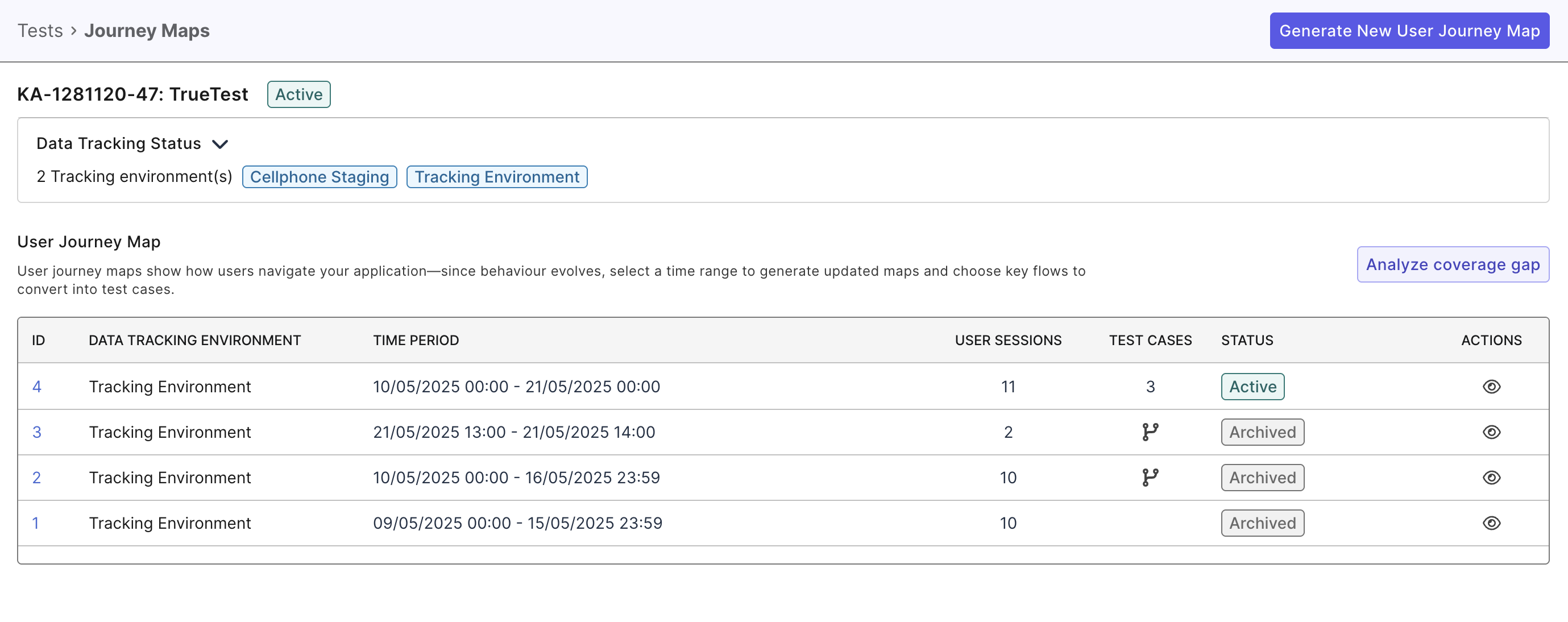The height and width of the screenshot is (622, 1568).
Task: Click the branch test cases icon on row 3
Action: tap(1151, 432)
